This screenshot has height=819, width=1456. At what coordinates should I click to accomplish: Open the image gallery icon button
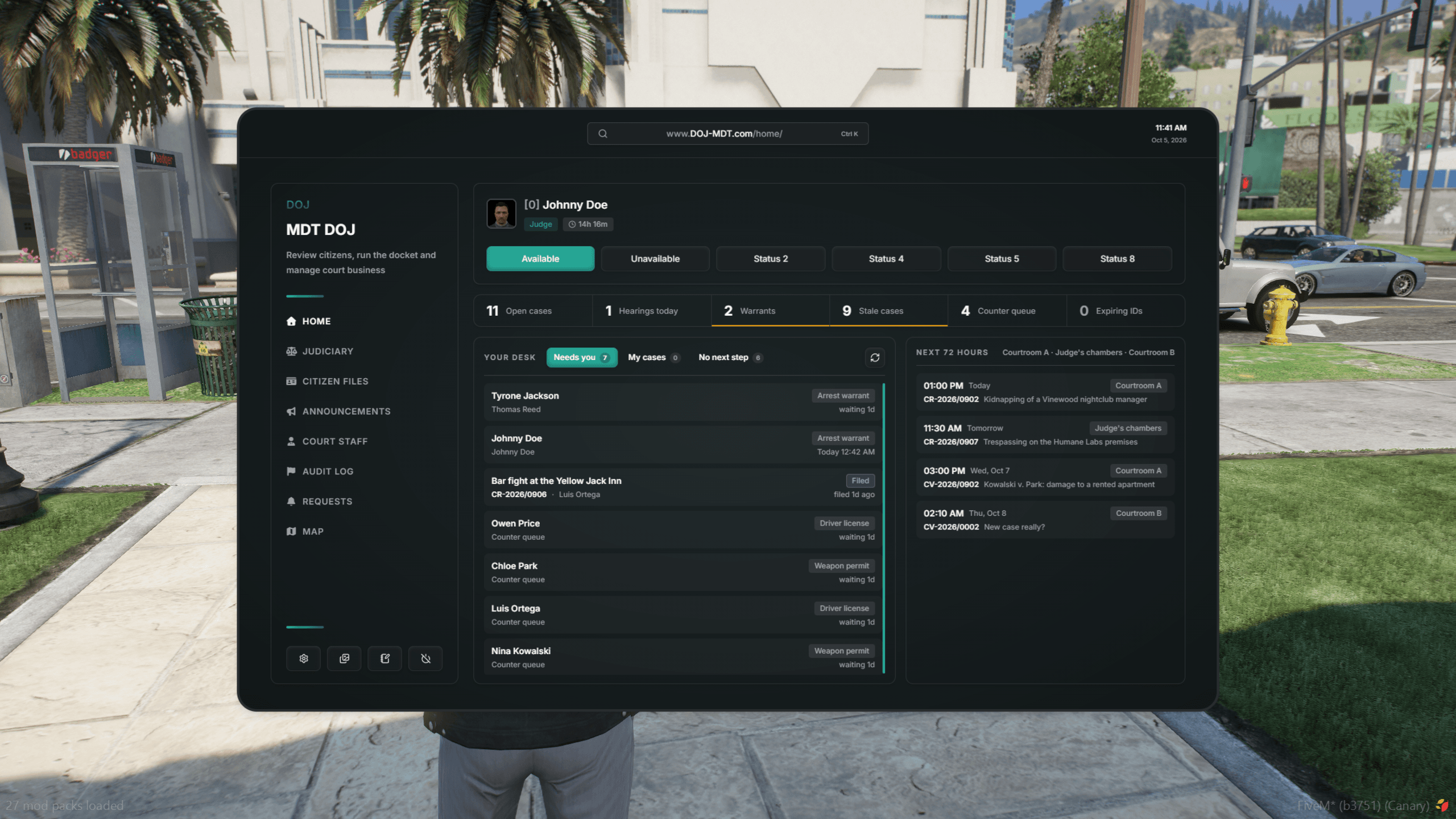[344, 658]
